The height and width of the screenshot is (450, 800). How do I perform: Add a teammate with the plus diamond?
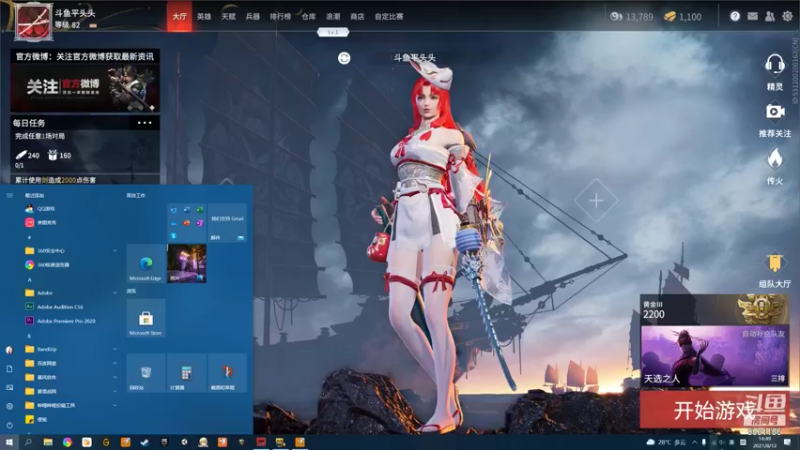pyautogui.click(x=596, y=201)
